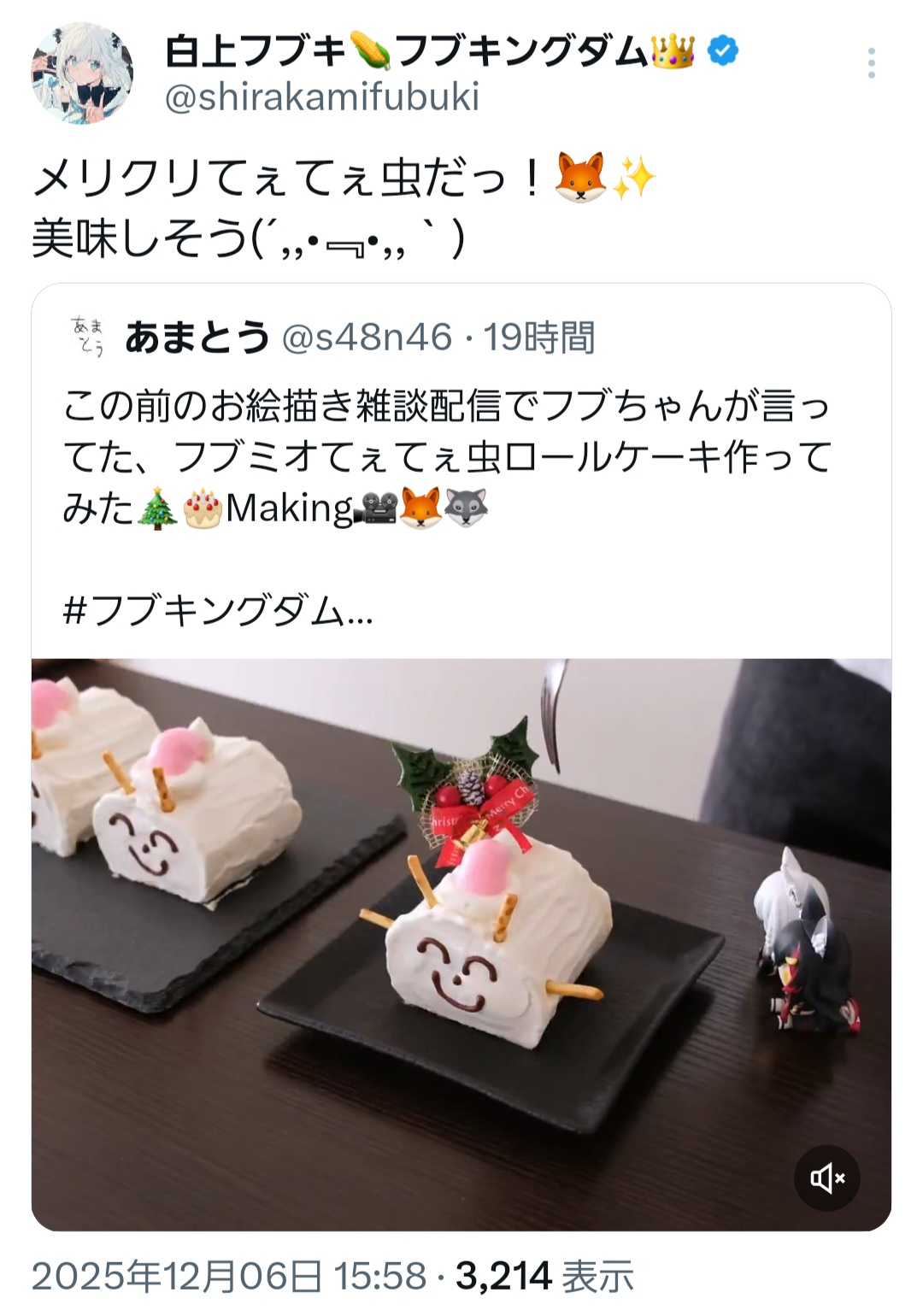Click the 白上フブキ display name
Viewport: 923px width, 1316px height.
(255, 51)
